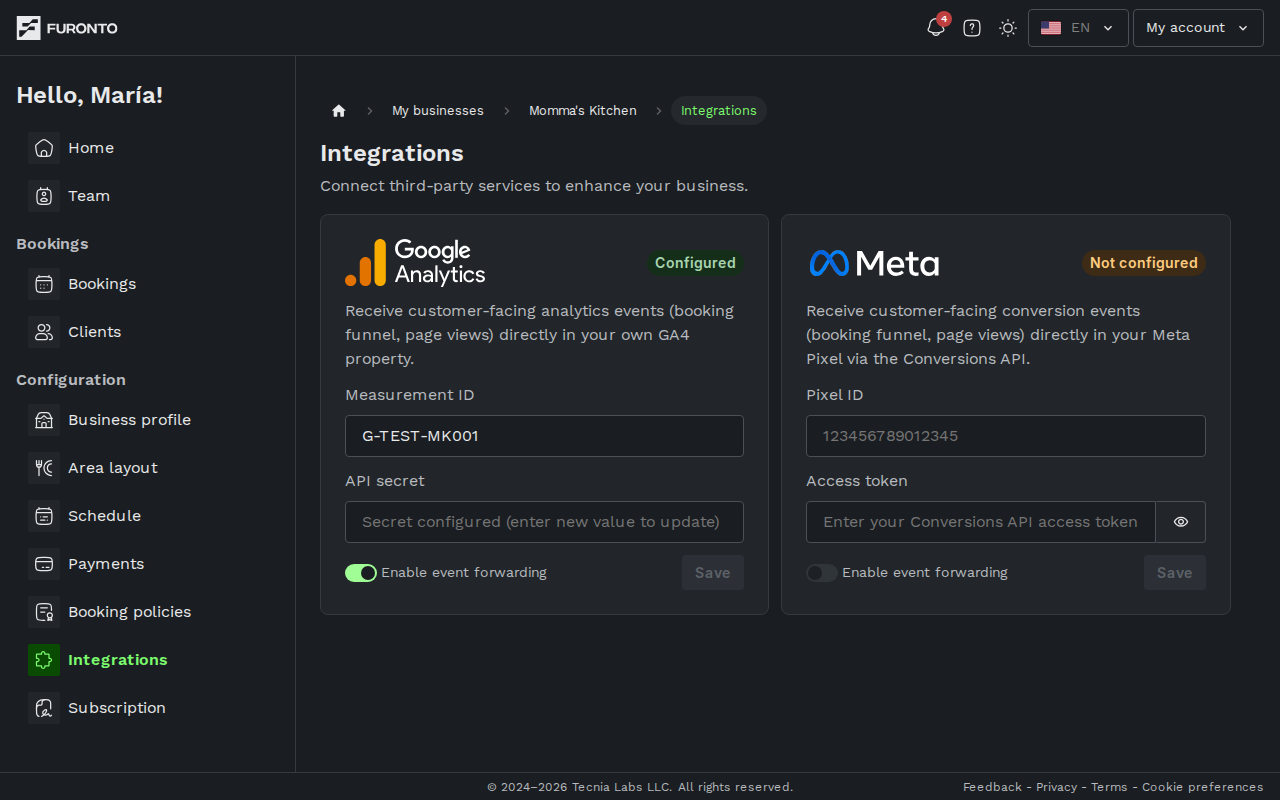Open the Team menu label

click(x=89, y=196)
